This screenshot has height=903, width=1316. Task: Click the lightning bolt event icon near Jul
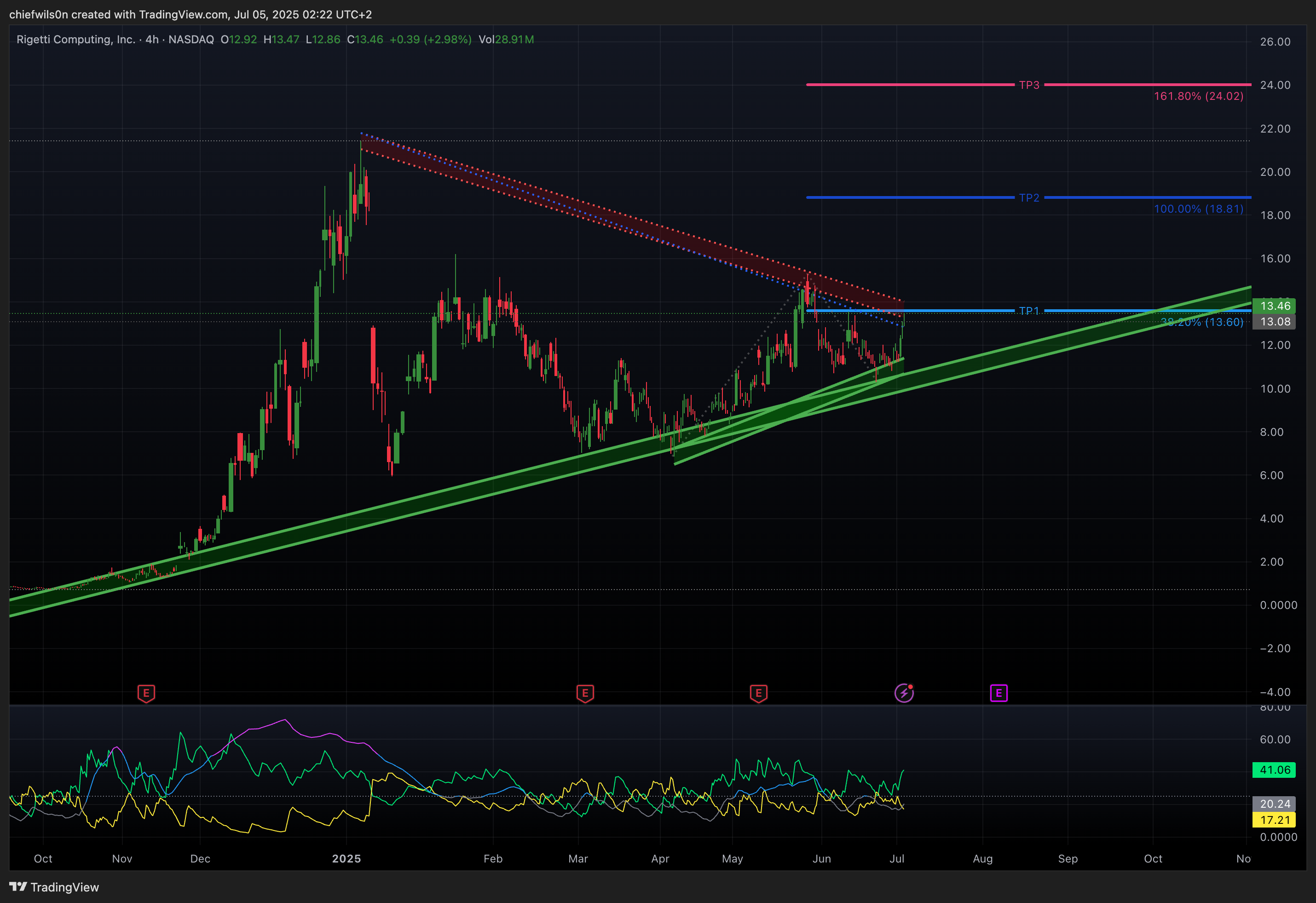pos(904,693)
